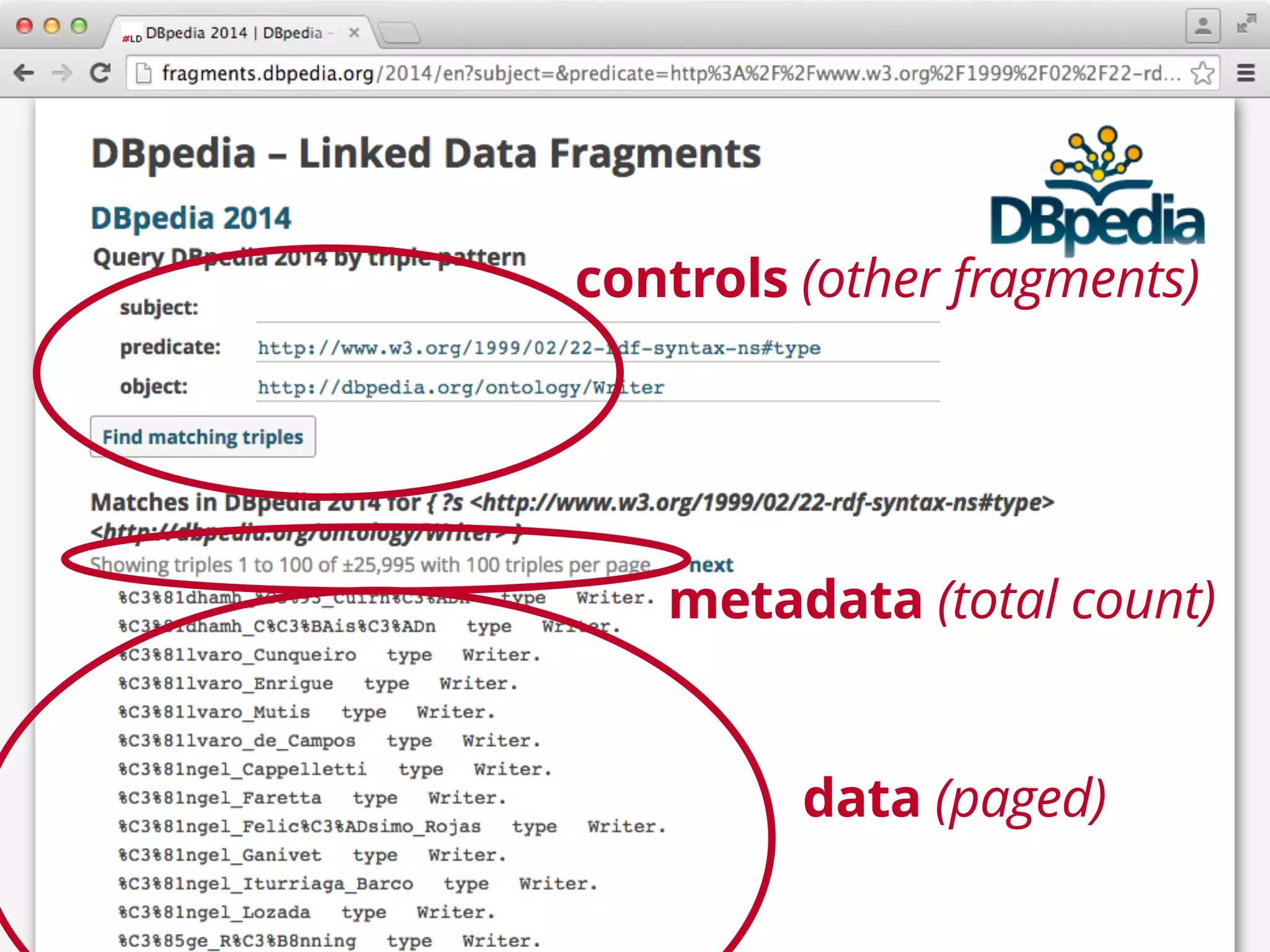Click the red macOS close window button
Image resolution: width=1270 pixels, height=952 pixels.
click(25, 25)
